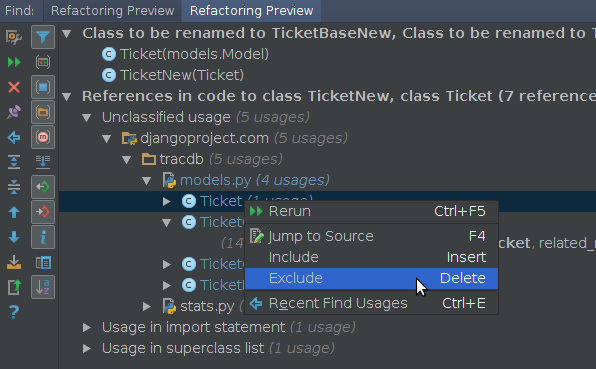The width and height of the screenshot is (596, 369).
Task: Switch to the first Refactoring Preview tab
Action: 113,11
